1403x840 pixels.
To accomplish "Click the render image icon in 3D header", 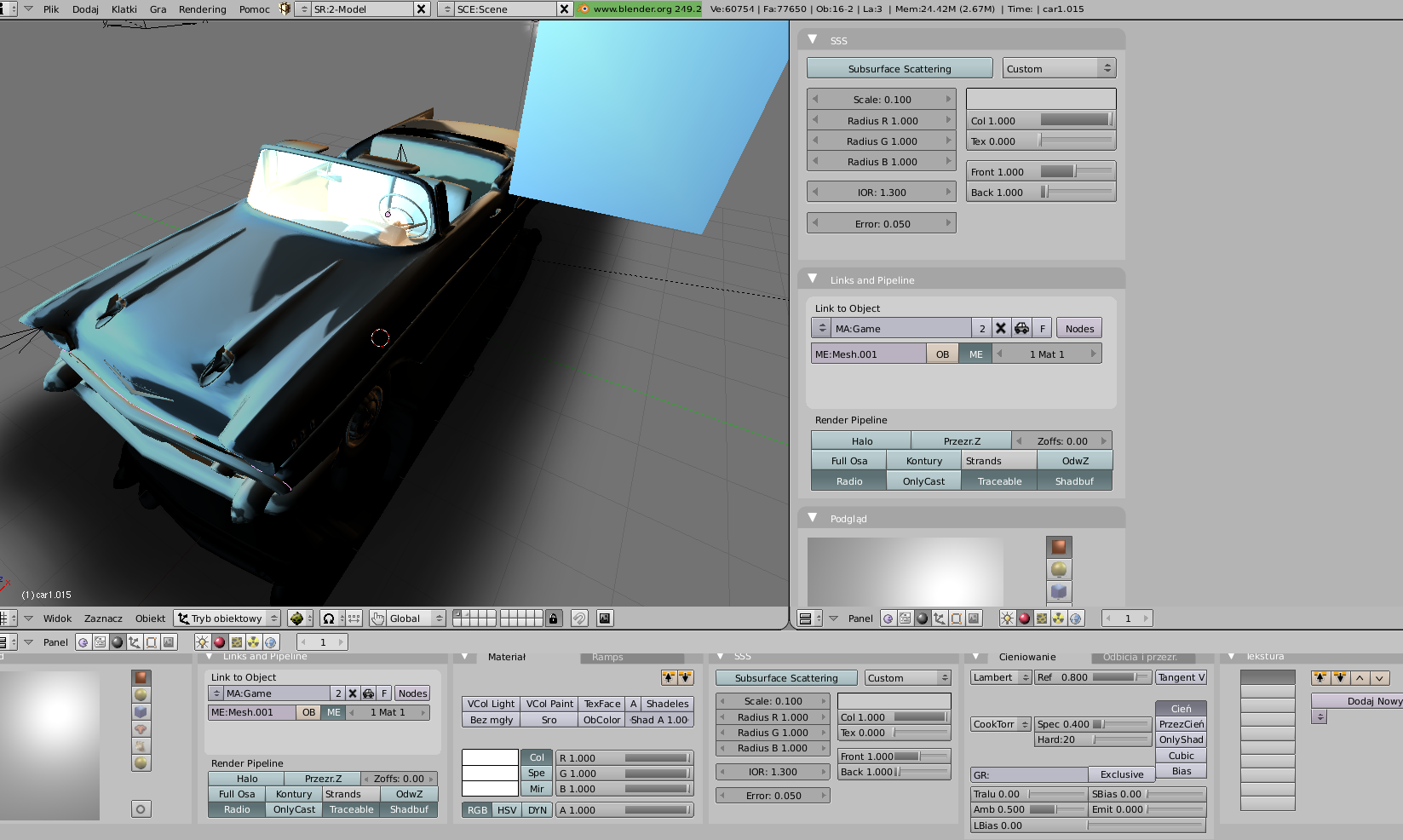I will pyautogui.click(x=605, y=618).
